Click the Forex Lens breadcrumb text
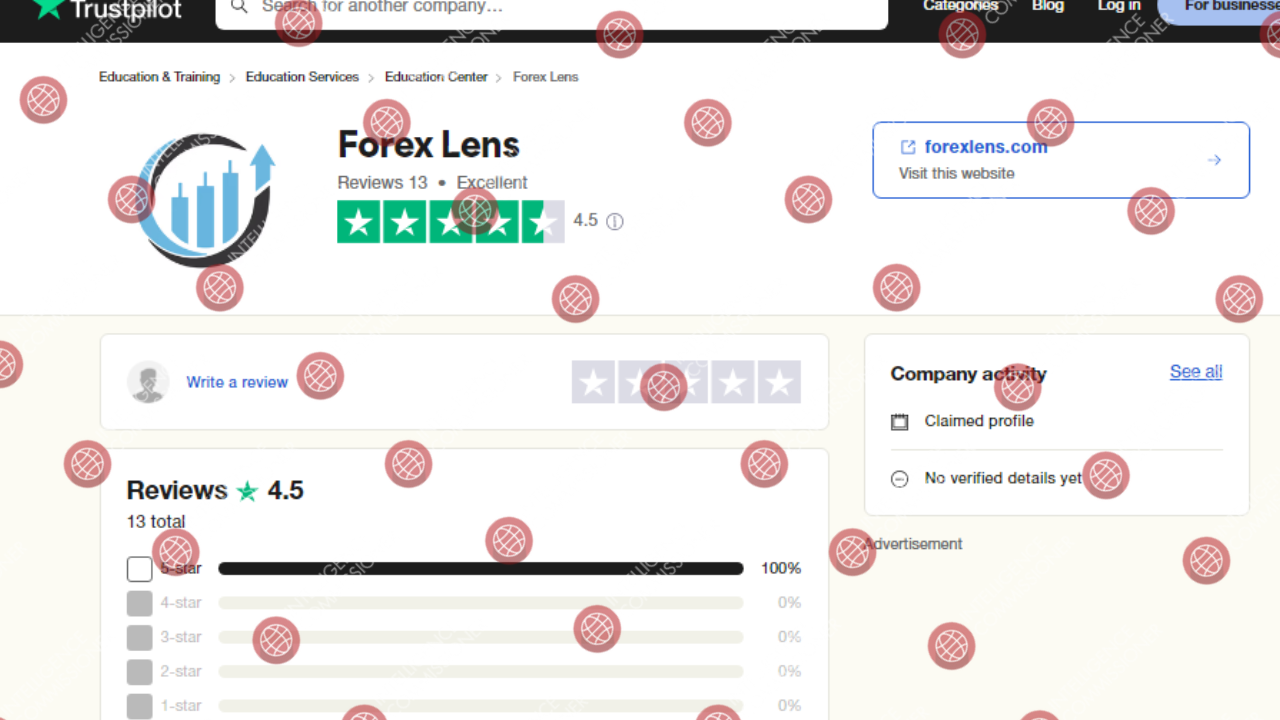1280x720 pixels. click(546, 77)
